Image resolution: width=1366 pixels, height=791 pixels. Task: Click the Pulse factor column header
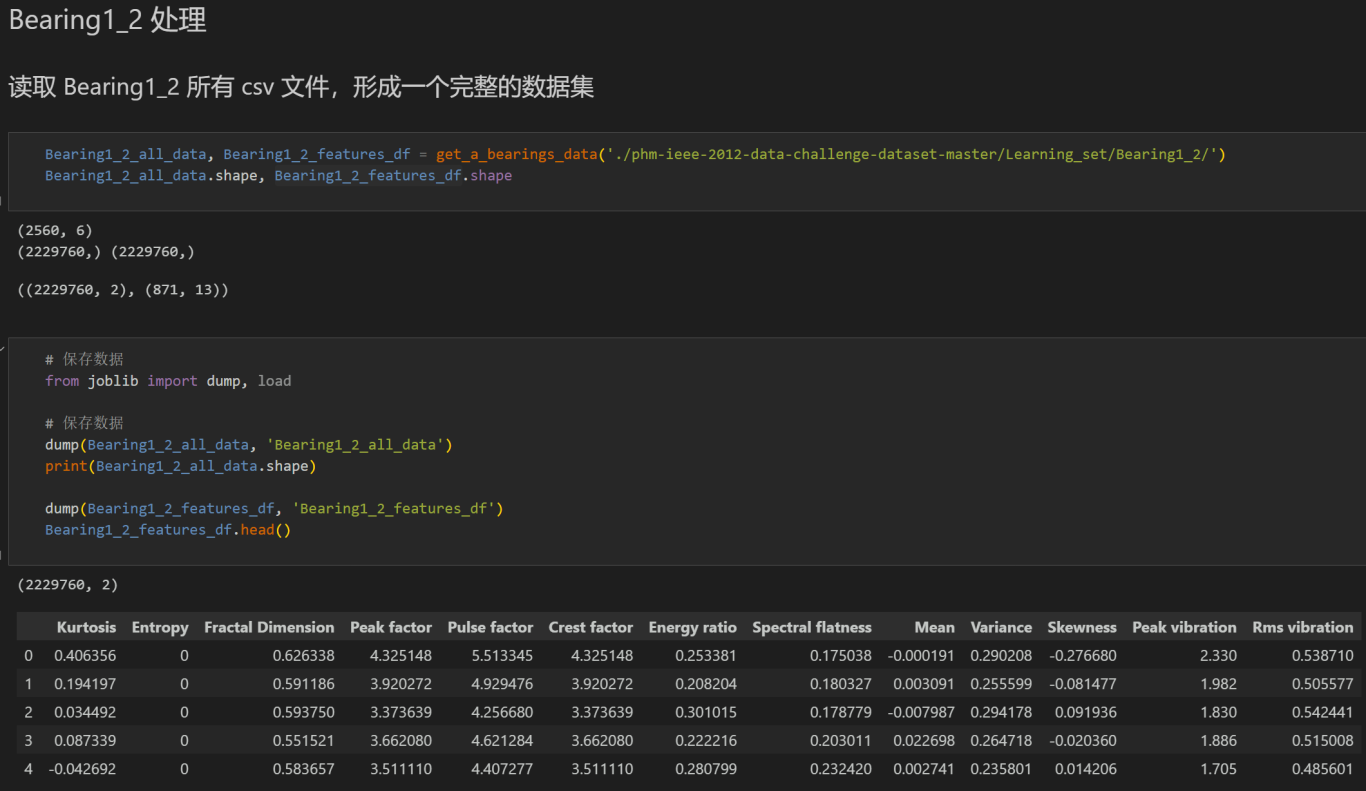(490, 627)
